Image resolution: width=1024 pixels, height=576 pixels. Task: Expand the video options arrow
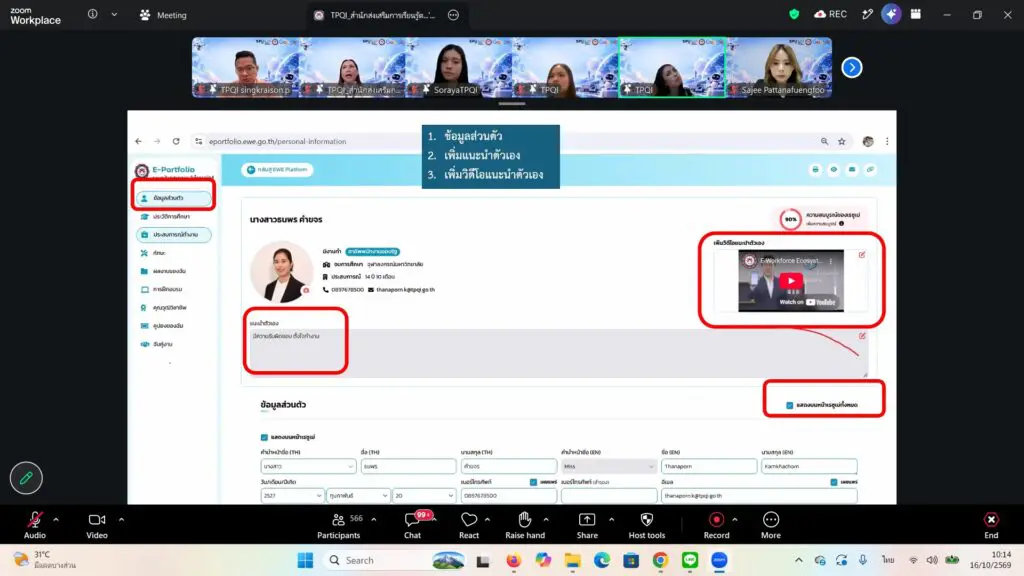[121, 520]
